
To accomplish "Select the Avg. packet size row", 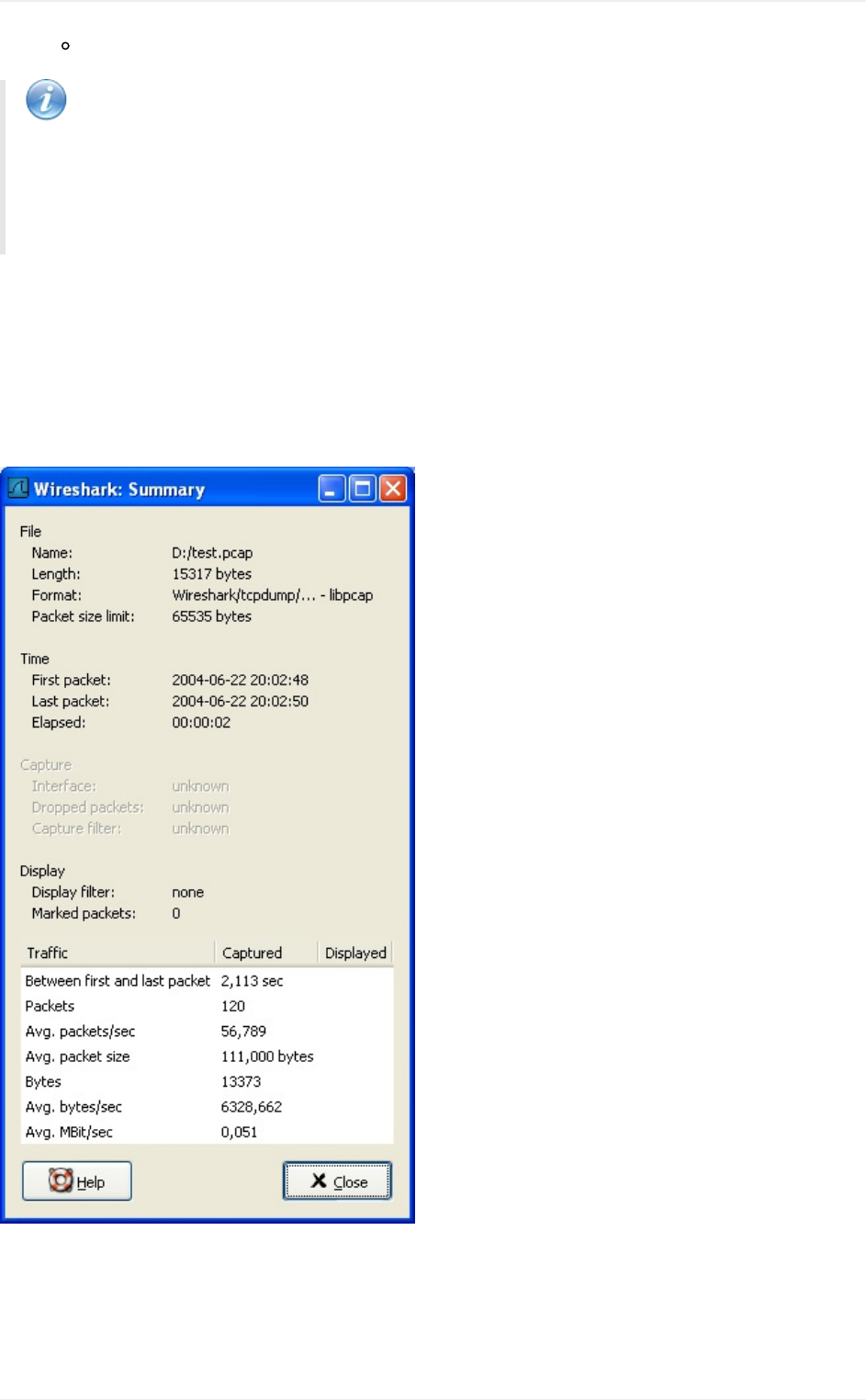I will (207, 1056).
